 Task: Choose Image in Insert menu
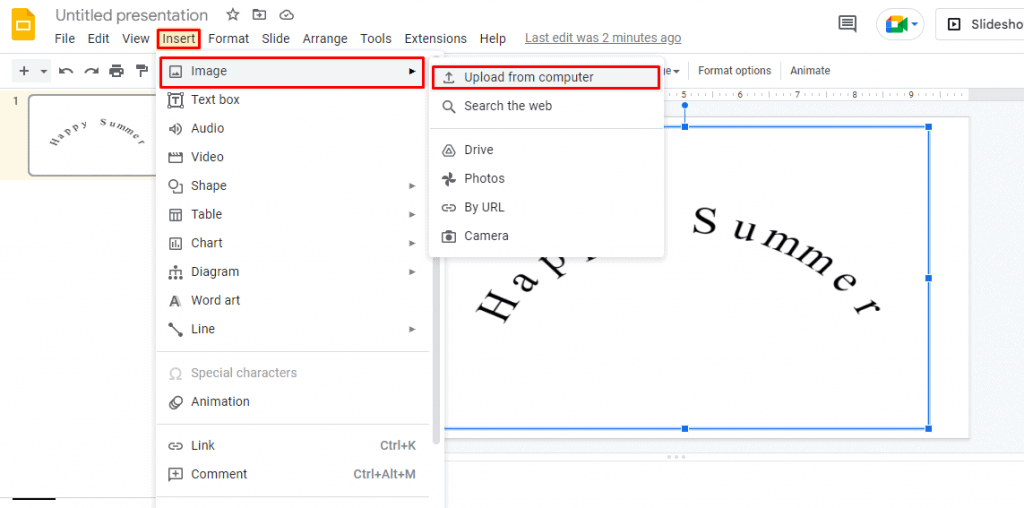point(293,71)
